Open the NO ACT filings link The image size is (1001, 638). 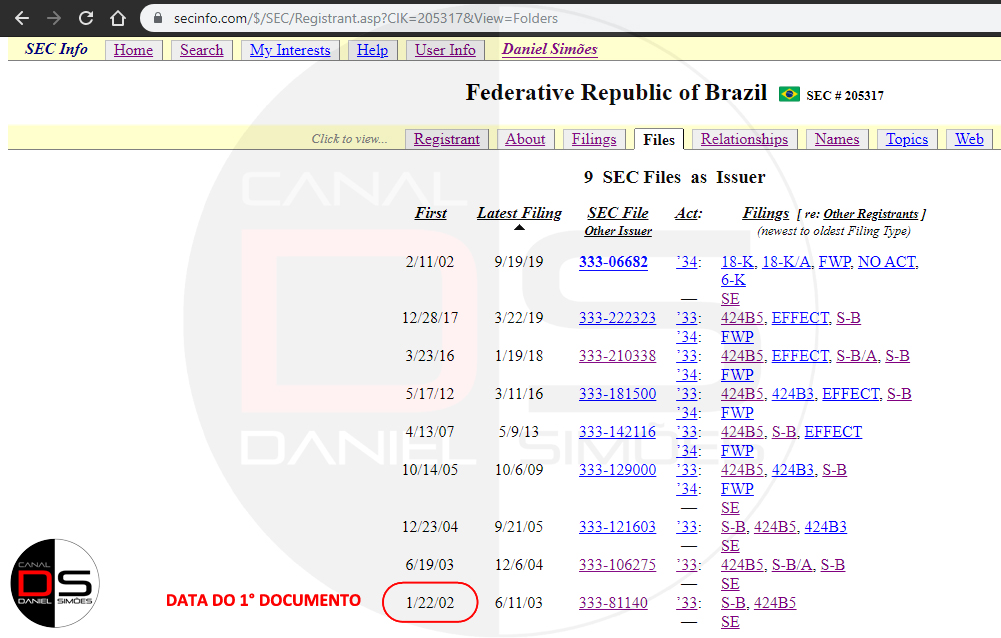(x=887, y=262)
